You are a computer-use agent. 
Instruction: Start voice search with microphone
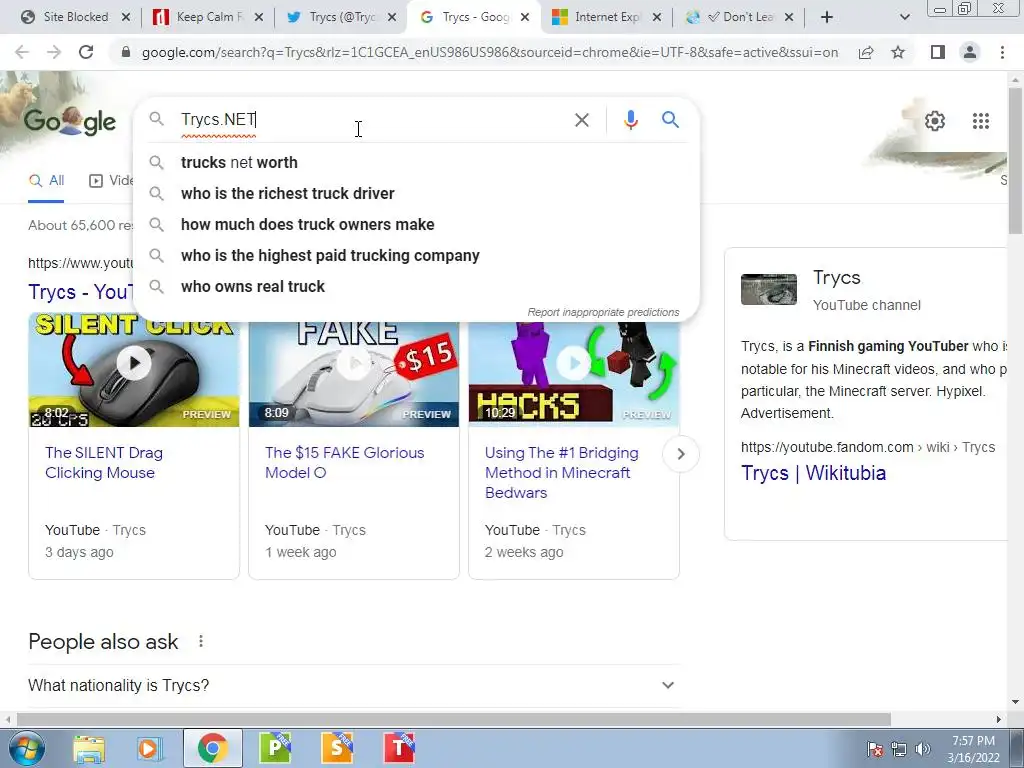tap(630, 120)
